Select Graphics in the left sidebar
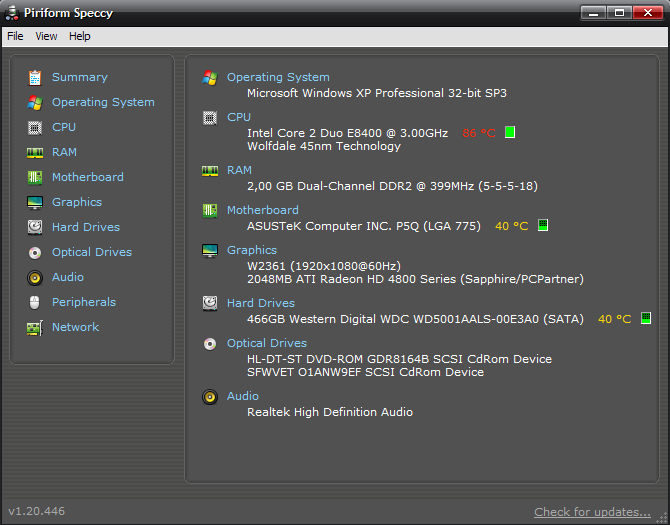Screen dimensions: 670x525 (x=77, y=202)
